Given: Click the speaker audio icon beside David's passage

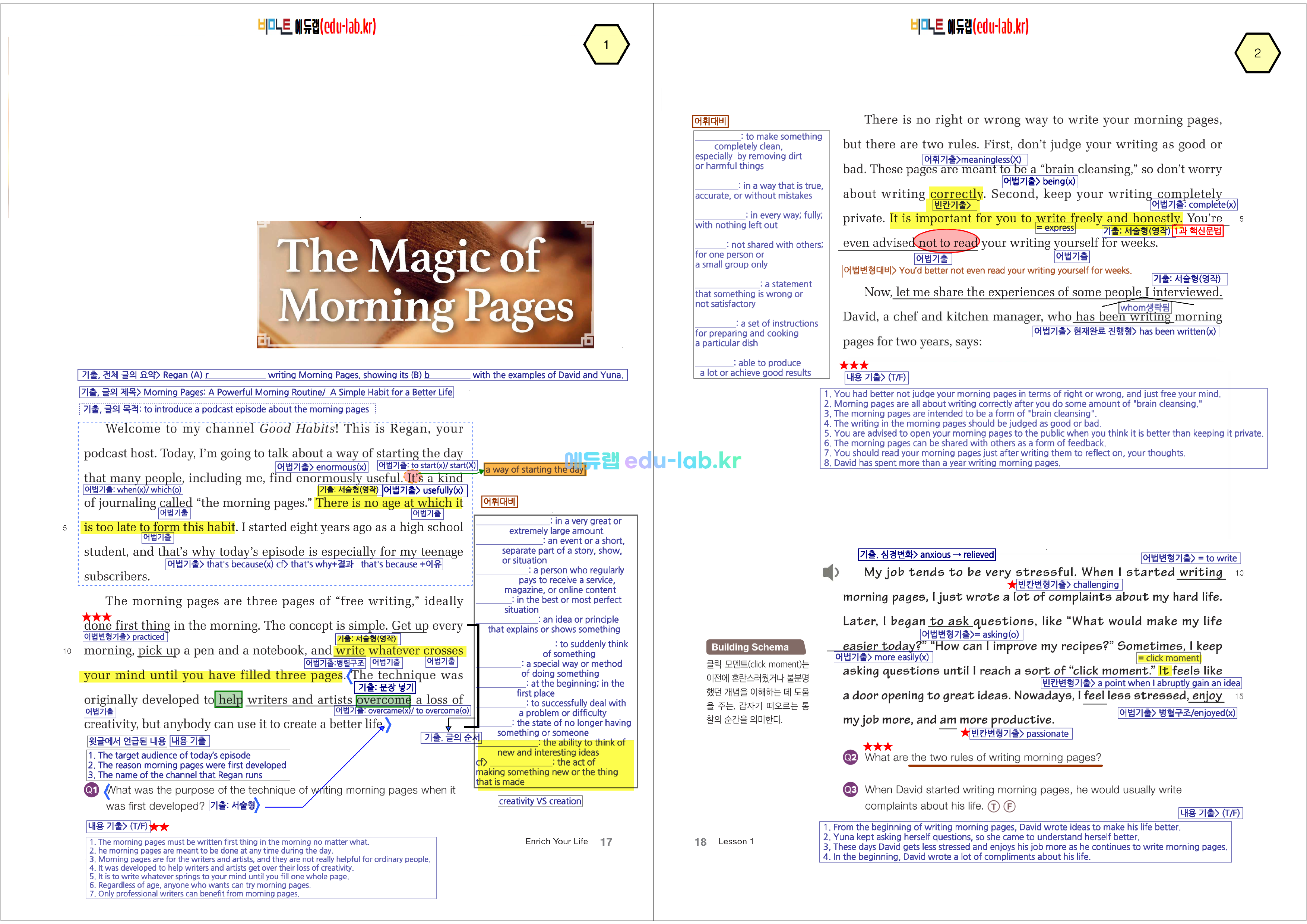Looking at the screenshot, I should tap(830, 572).
